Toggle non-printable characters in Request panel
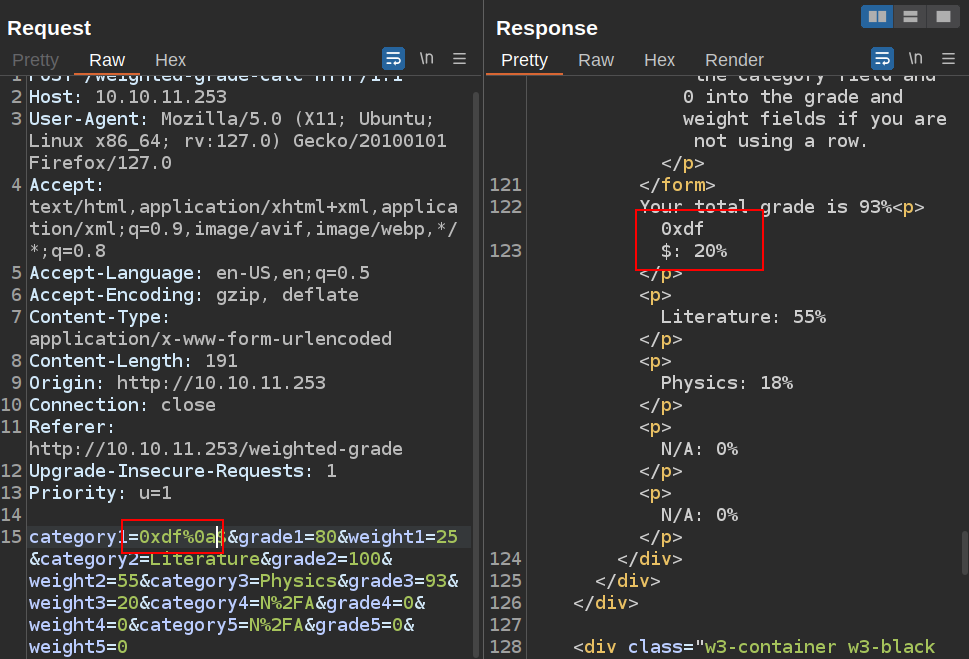Image resolution: width=969 pixels, height=659 pixels. [426, 58]
